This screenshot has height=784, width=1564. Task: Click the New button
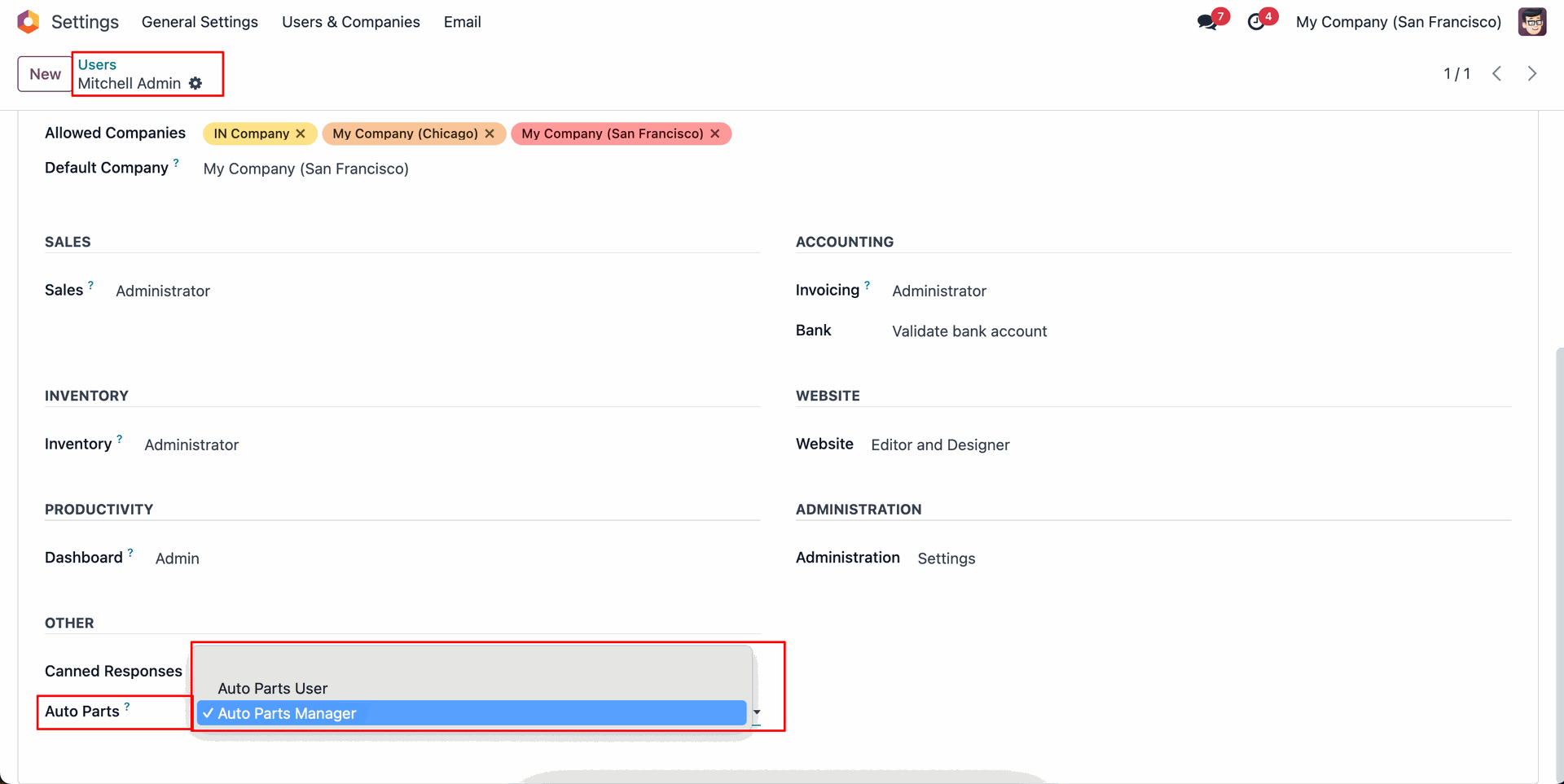(45, 74)
